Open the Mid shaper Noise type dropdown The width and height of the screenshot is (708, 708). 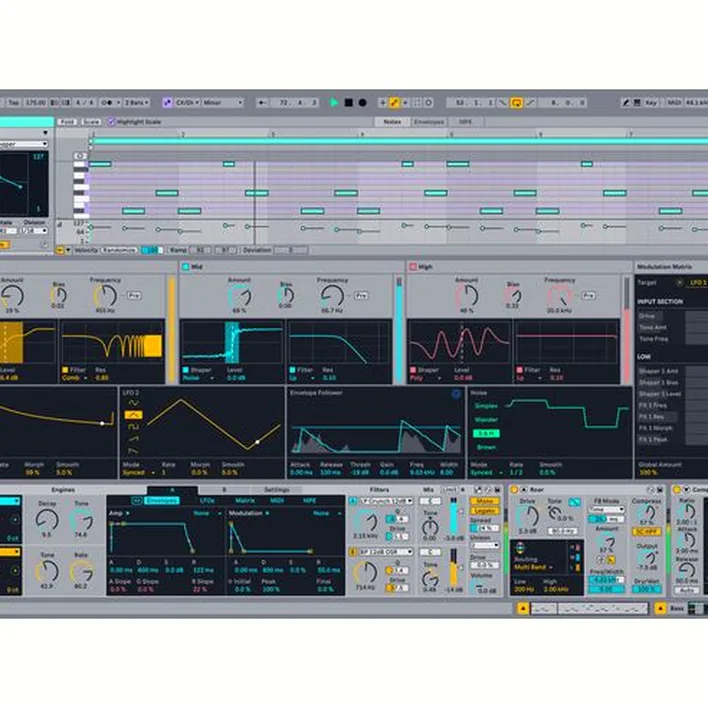pos(199,378)
